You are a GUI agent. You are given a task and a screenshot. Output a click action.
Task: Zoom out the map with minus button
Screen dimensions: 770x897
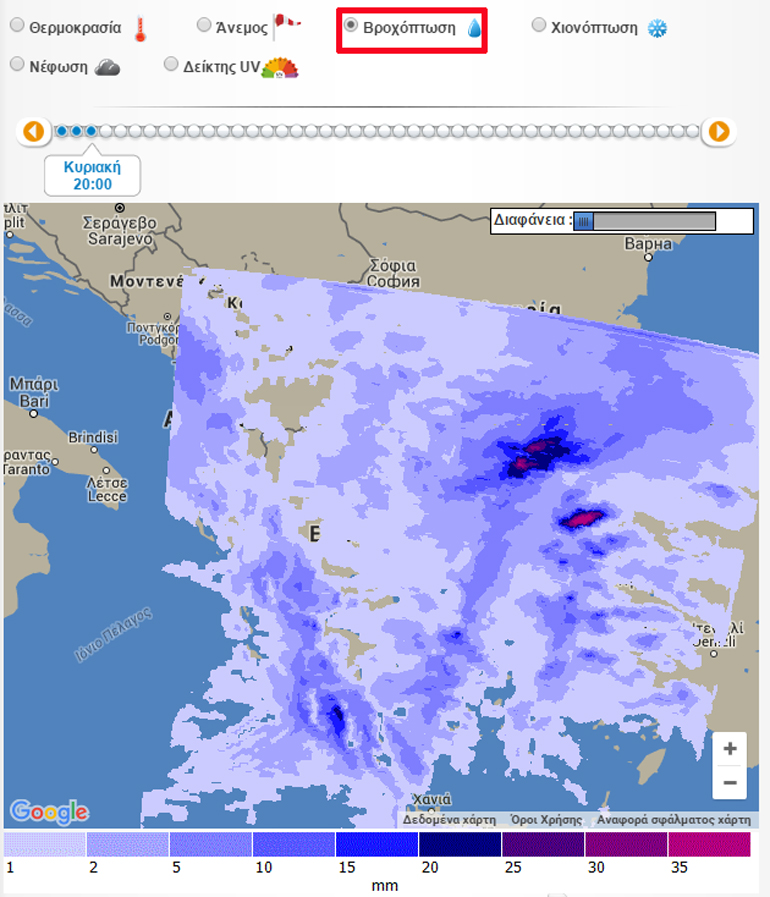(730, 782)
